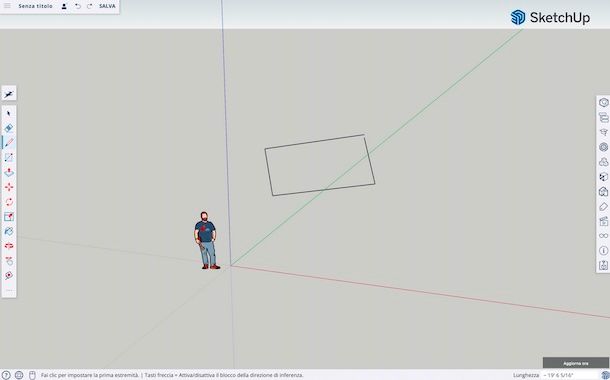610x380 pixels.
Task: Select the Paint Bucket tool
Action: [9, 231]
